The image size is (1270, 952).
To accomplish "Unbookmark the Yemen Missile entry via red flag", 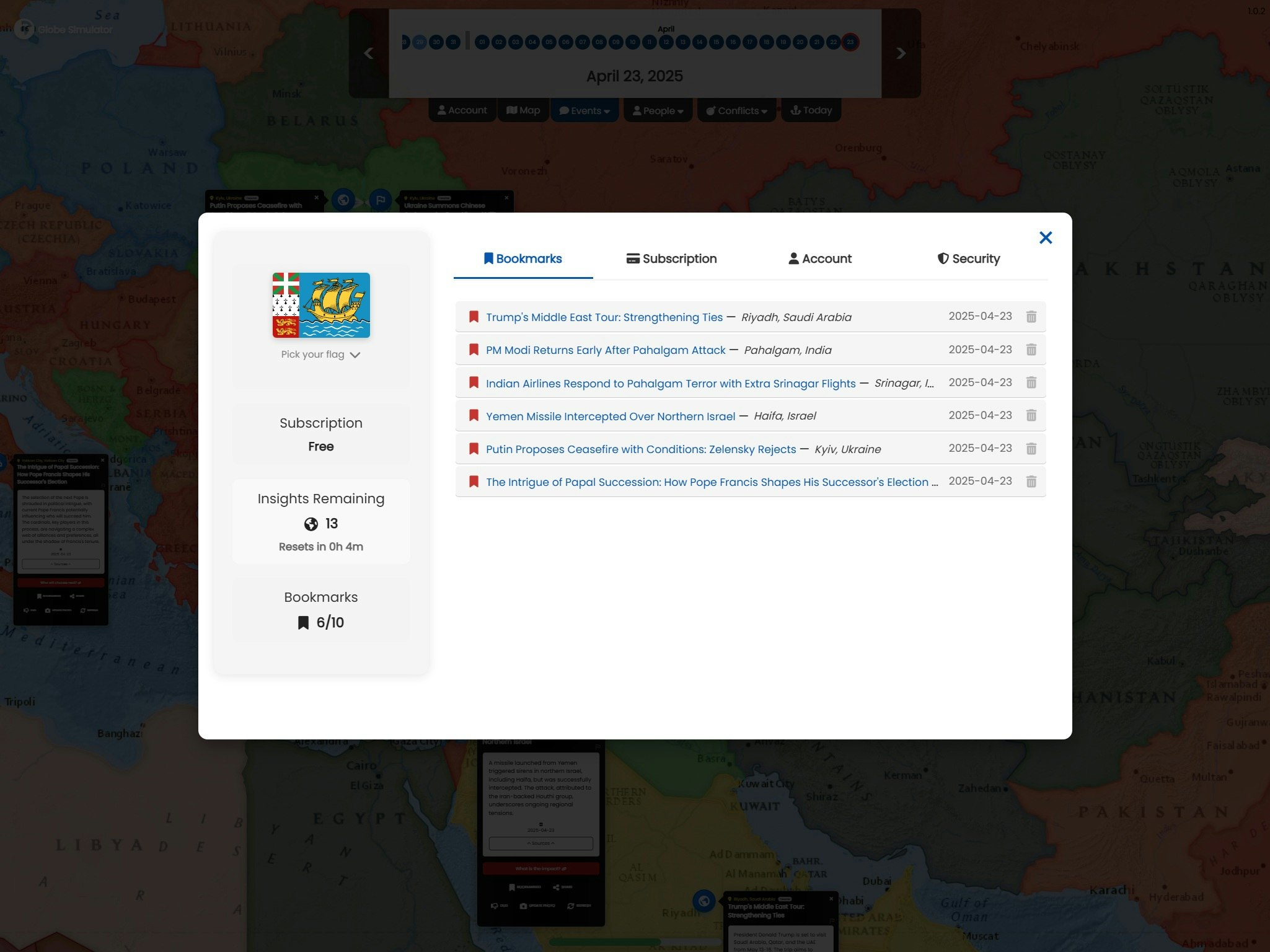I will point(474,415).
